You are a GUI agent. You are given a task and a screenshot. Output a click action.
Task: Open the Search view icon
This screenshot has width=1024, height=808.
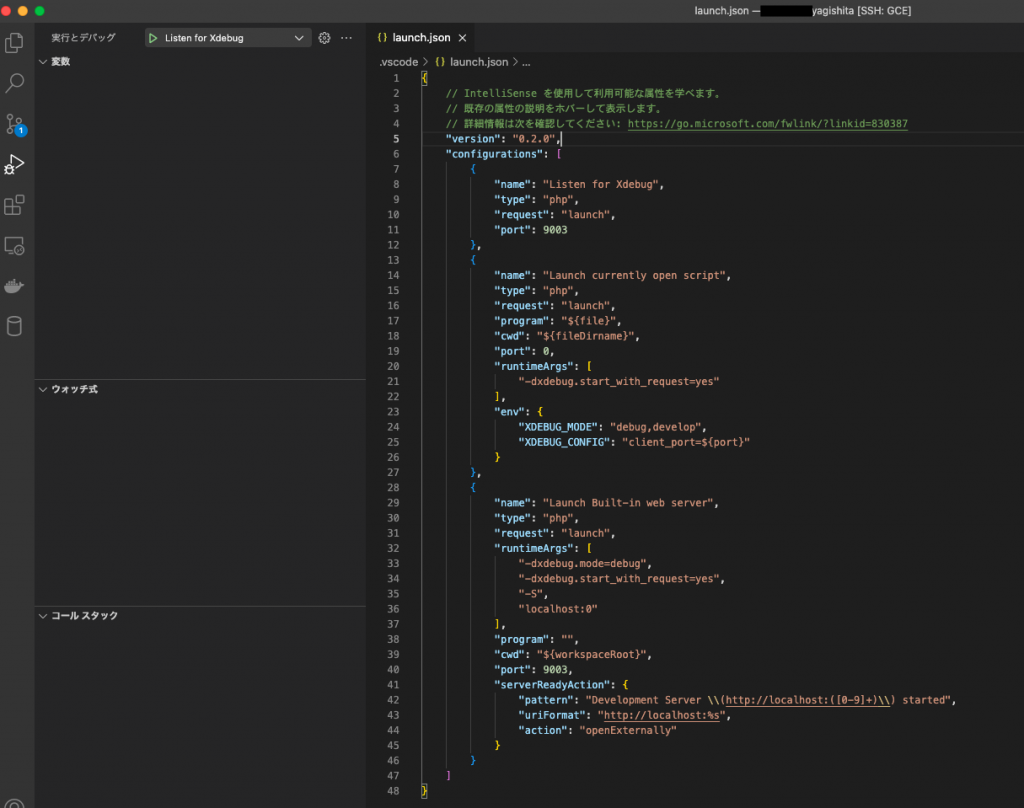15,83
